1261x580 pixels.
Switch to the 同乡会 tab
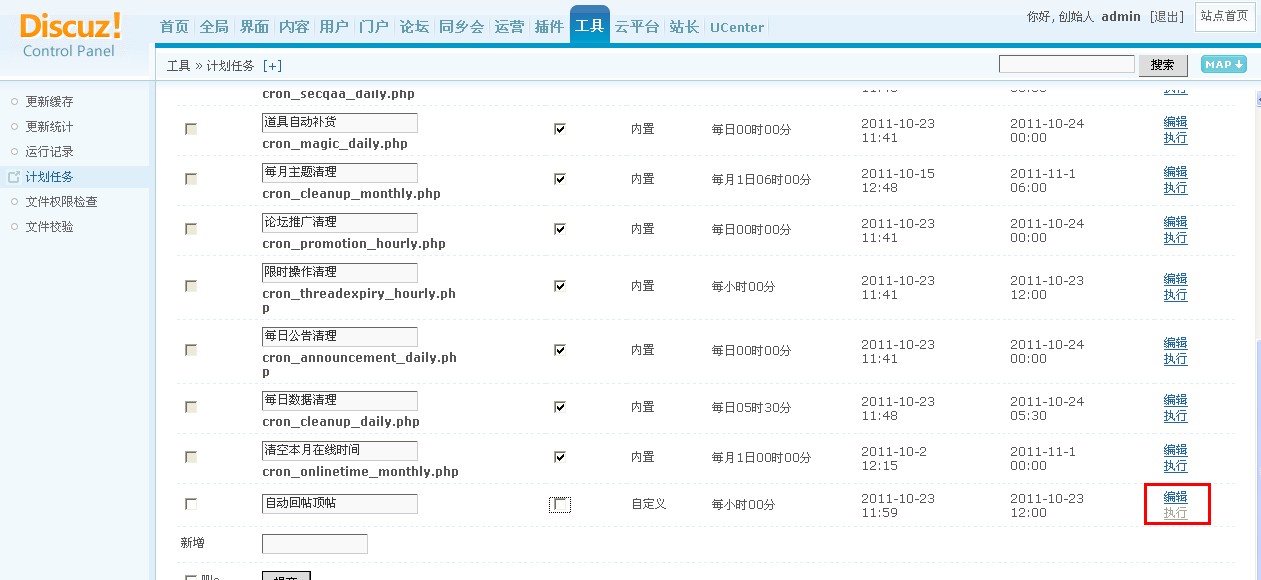point(461,27)
